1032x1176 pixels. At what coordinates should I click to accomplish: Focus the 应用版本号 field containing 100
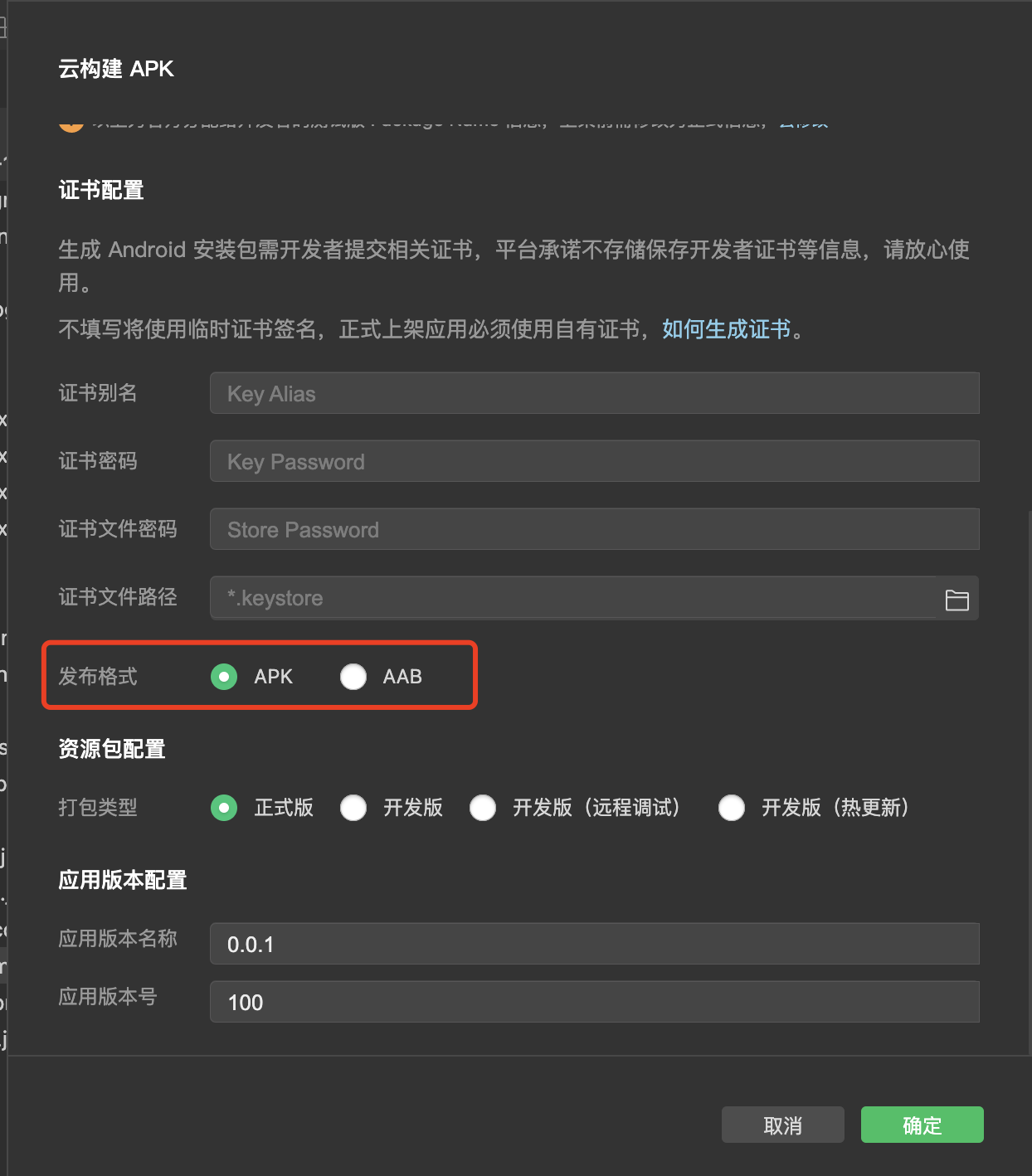(594, 1003)
